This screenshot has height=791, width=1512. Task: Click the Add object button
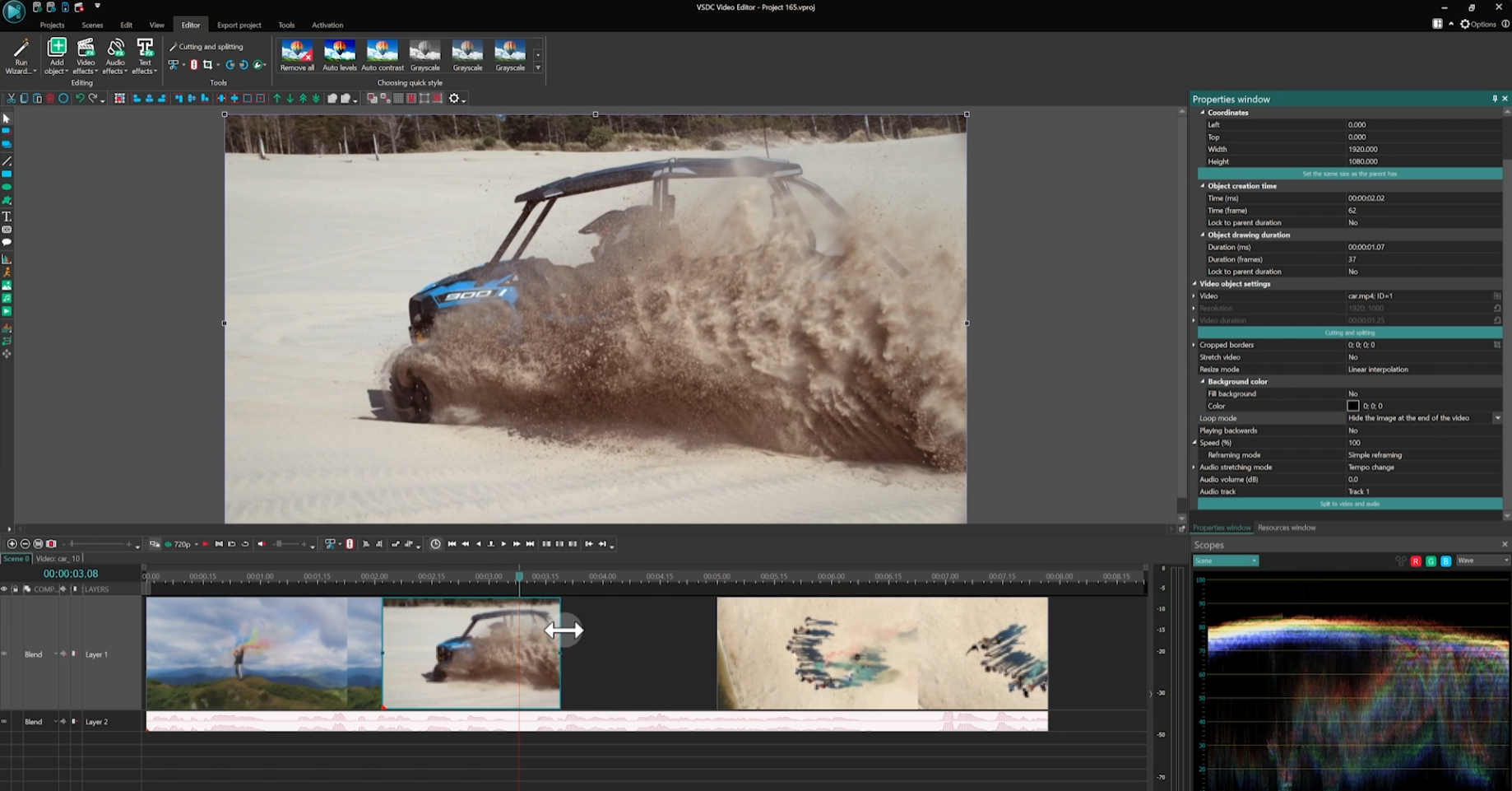pyautogui.click(x=56, y=56)
